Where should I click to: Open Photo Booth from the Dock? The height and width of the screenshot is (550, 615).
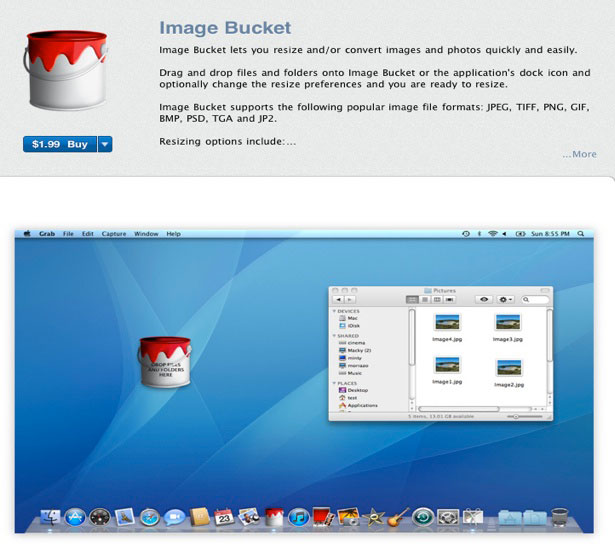point(323,517)
